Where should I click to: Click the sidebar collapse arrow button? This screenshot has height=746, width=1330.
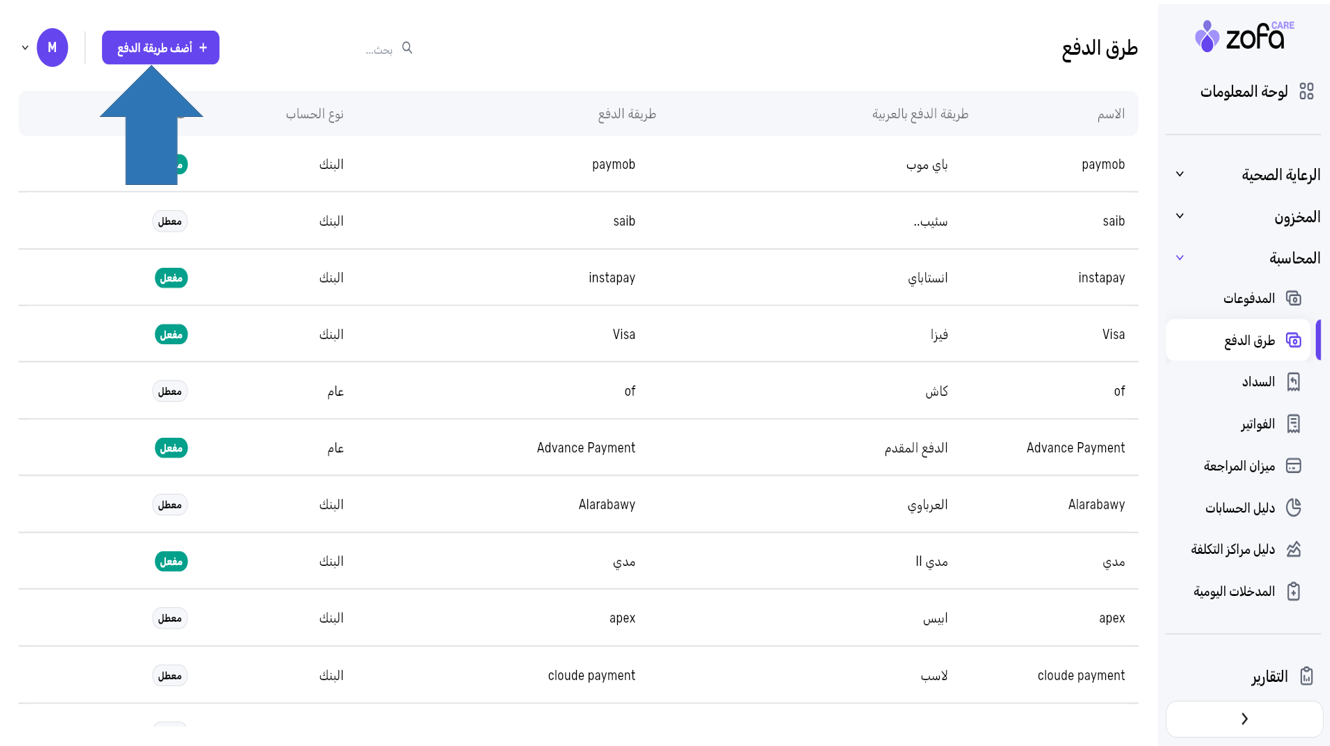click(1244, 719)
